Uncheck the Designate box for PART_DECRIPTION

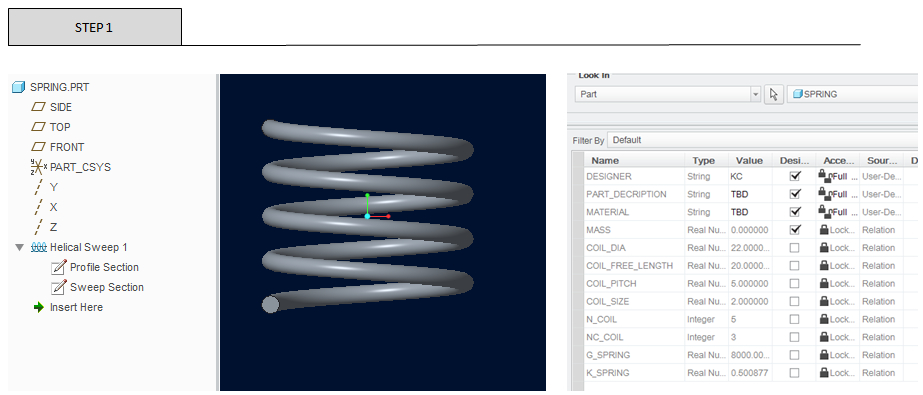(x=795, y=194)
